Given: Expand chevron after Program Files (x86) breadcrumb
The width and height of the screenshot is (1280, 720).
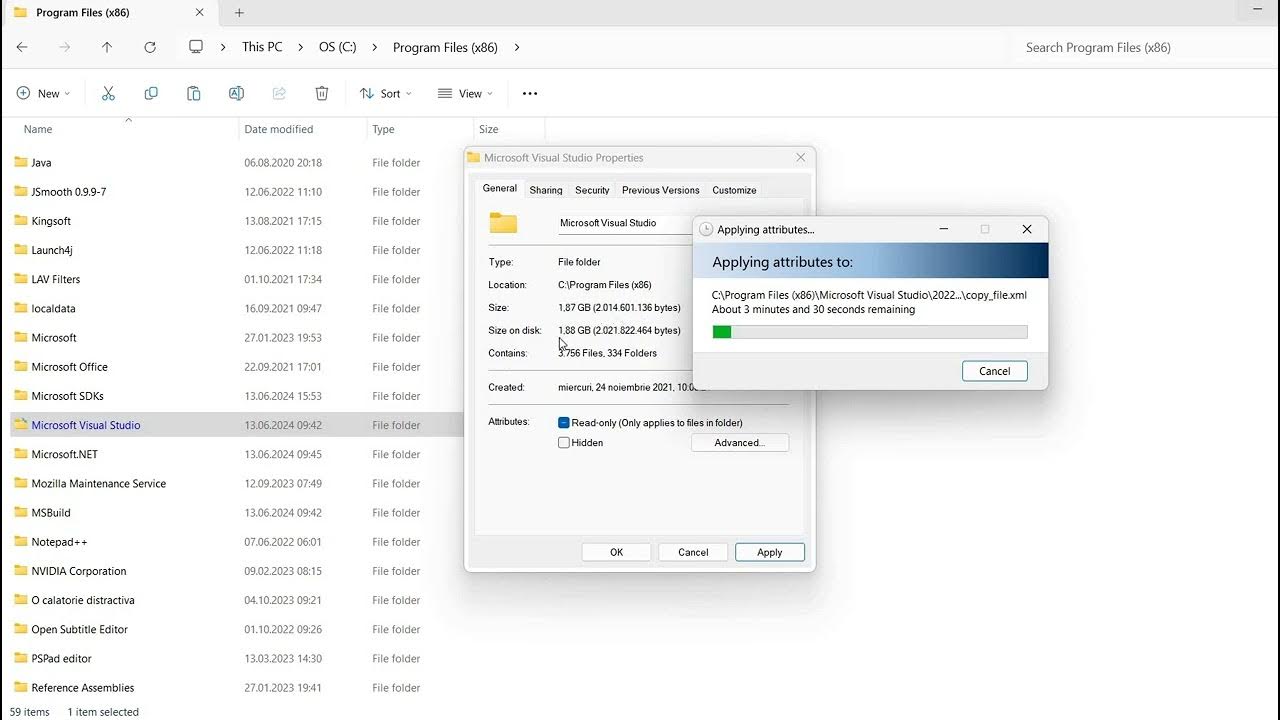Looking at the screenshot, I should tap(517, 47).
